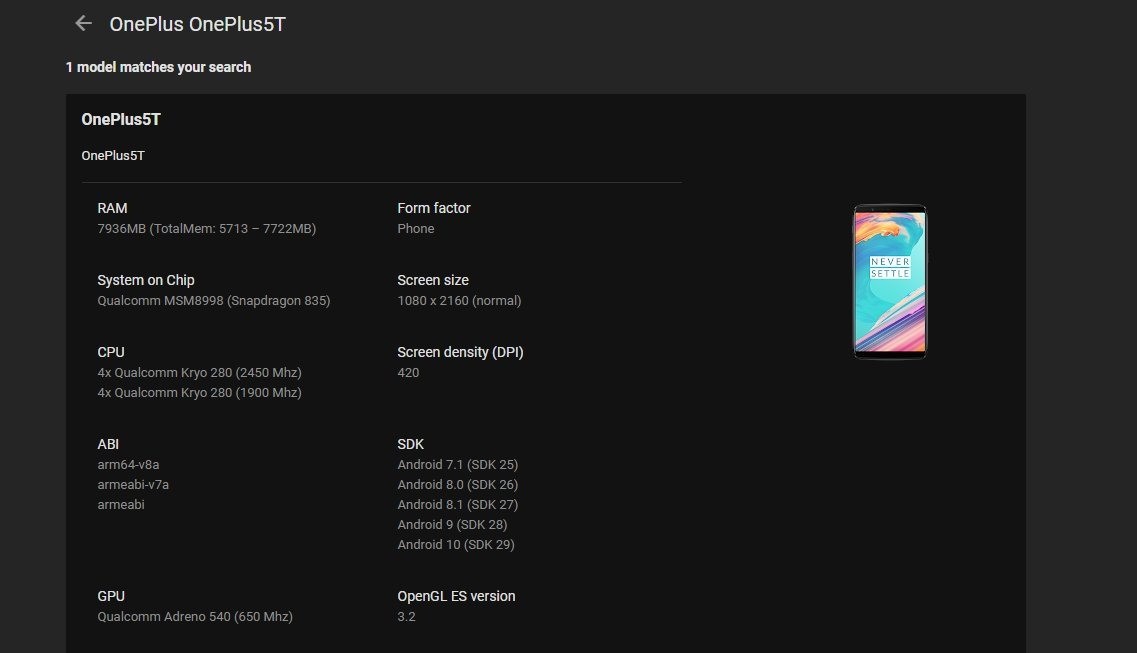
Task: Click the RAM label
Action: pyautogui.click(x=112, y=208)
